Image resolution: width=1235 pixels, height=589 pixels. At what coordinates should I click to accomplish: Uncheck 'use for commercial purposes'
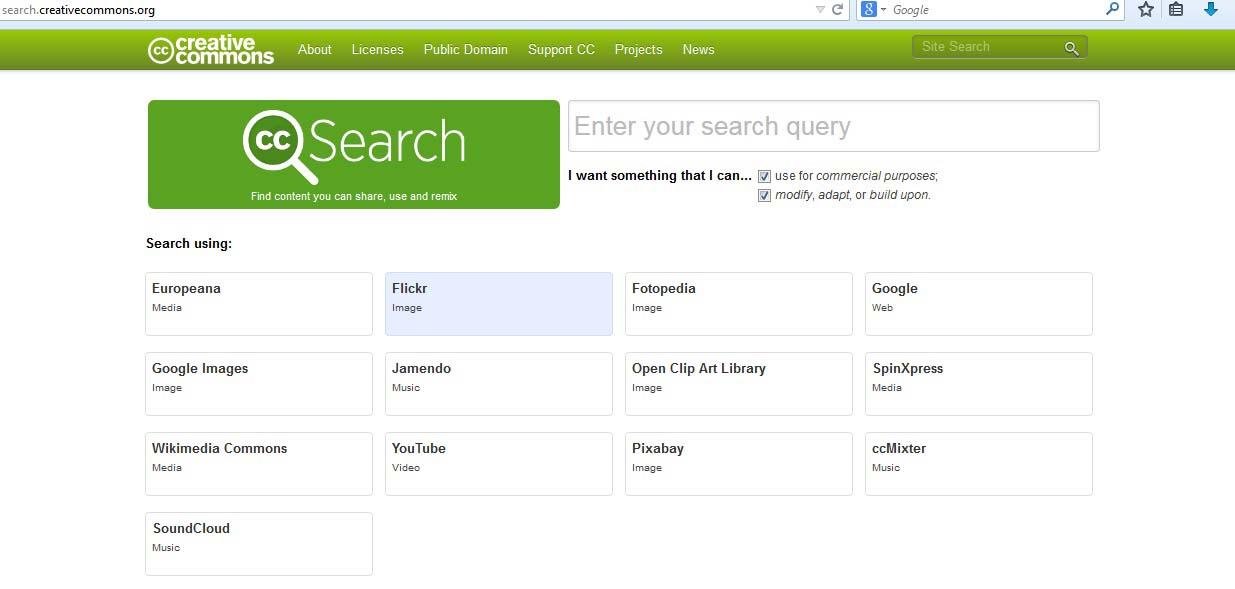(765, 176)
